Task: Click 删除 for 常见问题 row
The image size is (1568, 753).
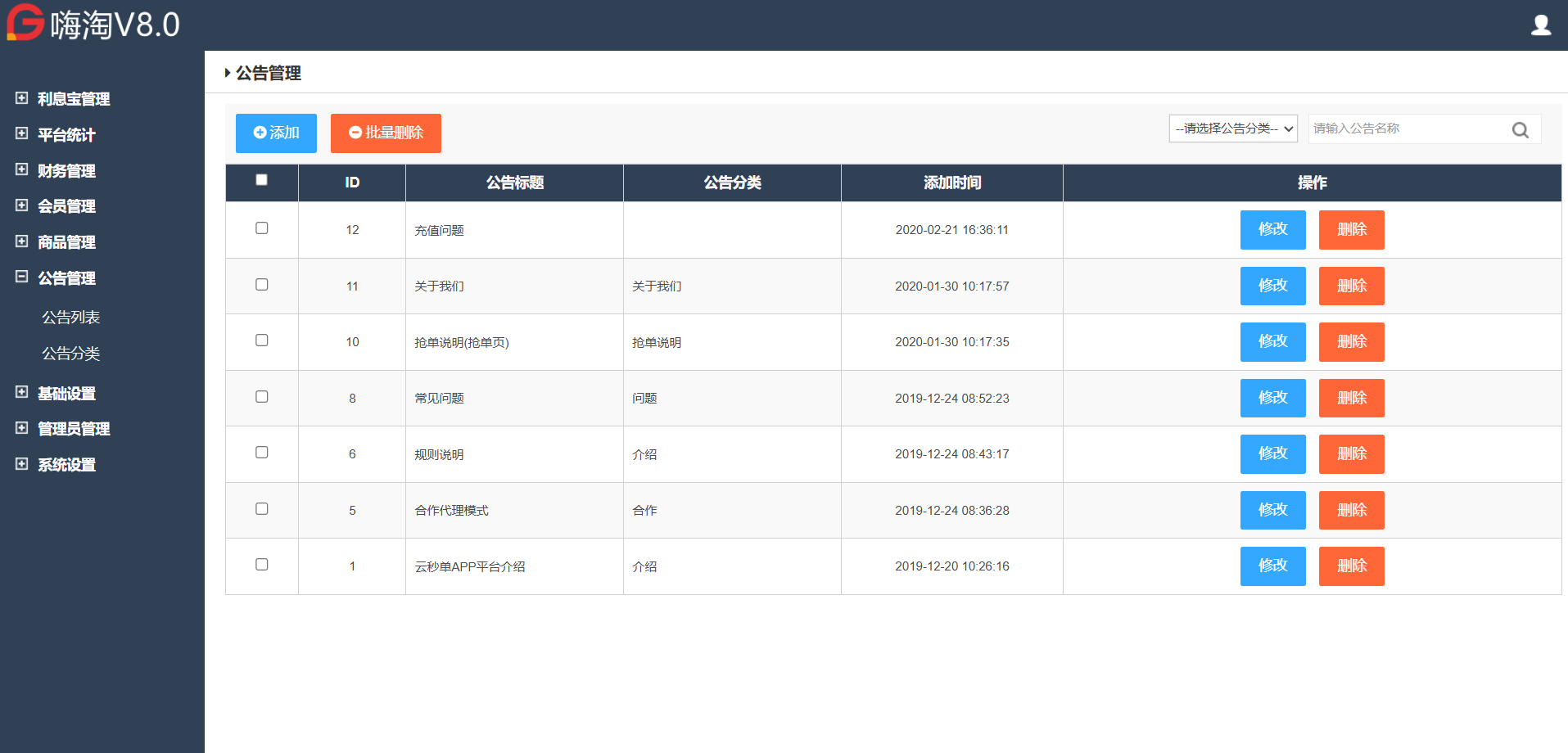Action: pyautogui.click(x=1352, y=399)
